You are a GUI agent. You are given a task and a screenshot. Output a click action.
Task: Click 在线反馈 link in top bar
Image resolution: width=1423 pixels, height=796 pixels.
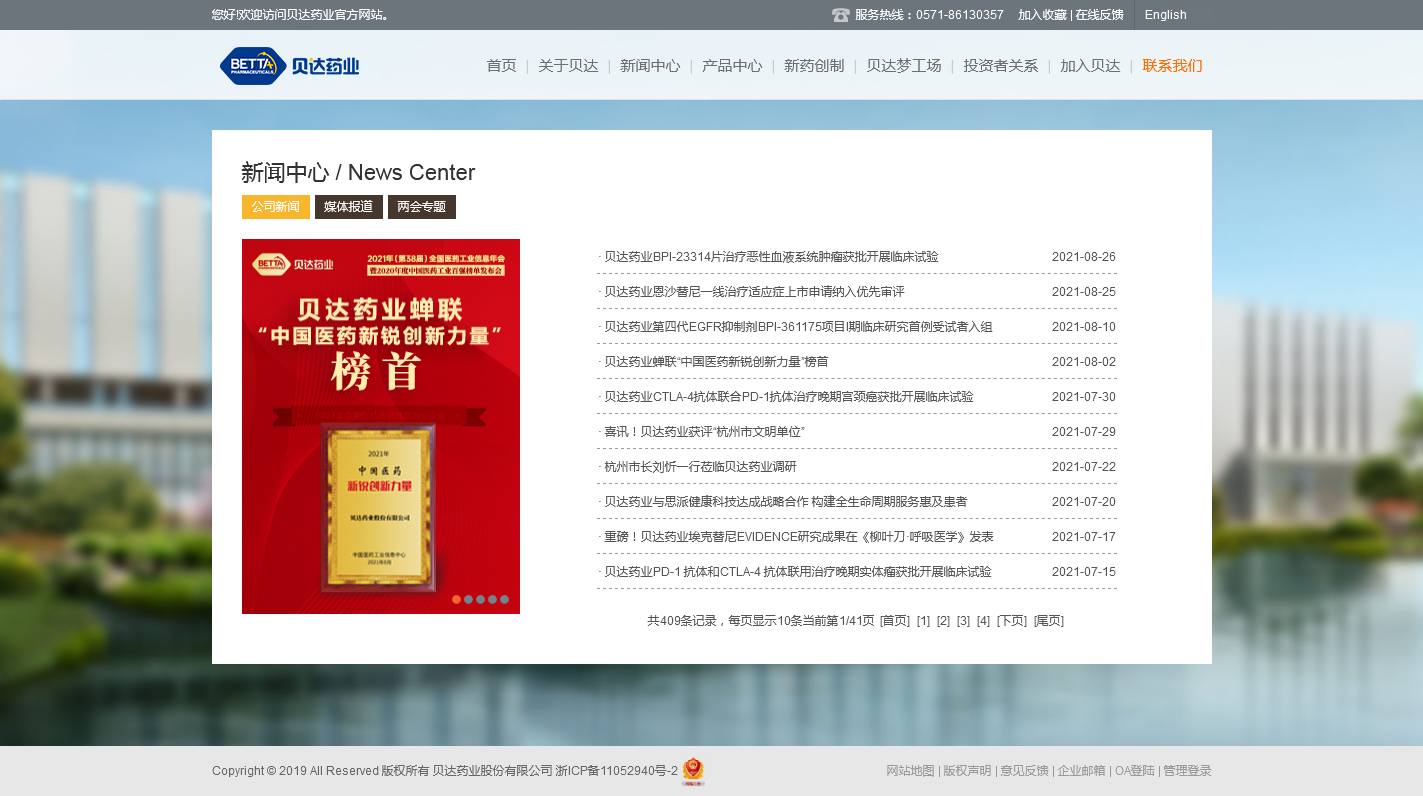(x=1099, y=15)
